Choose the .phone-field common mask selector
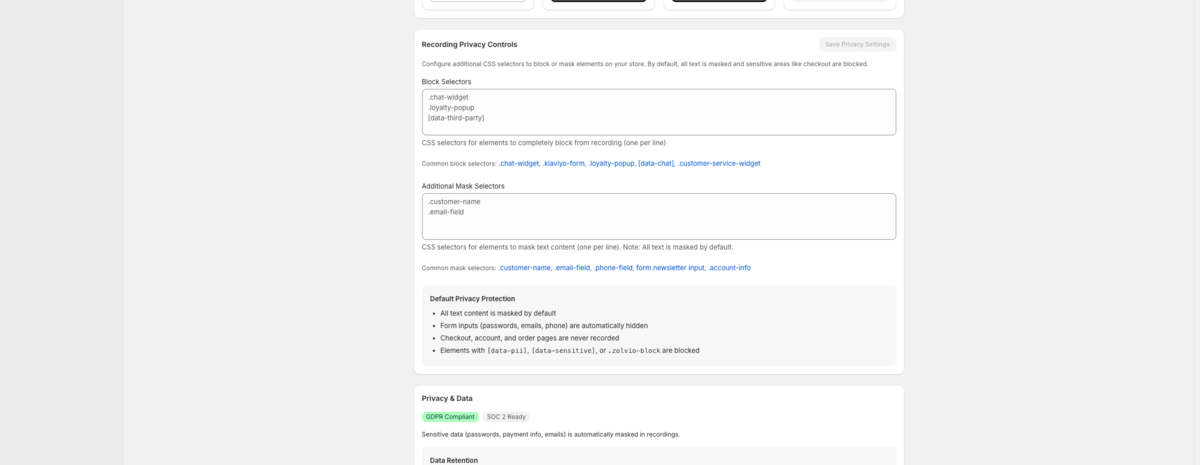The image size is (1200, 465). [x=613, y=268]
